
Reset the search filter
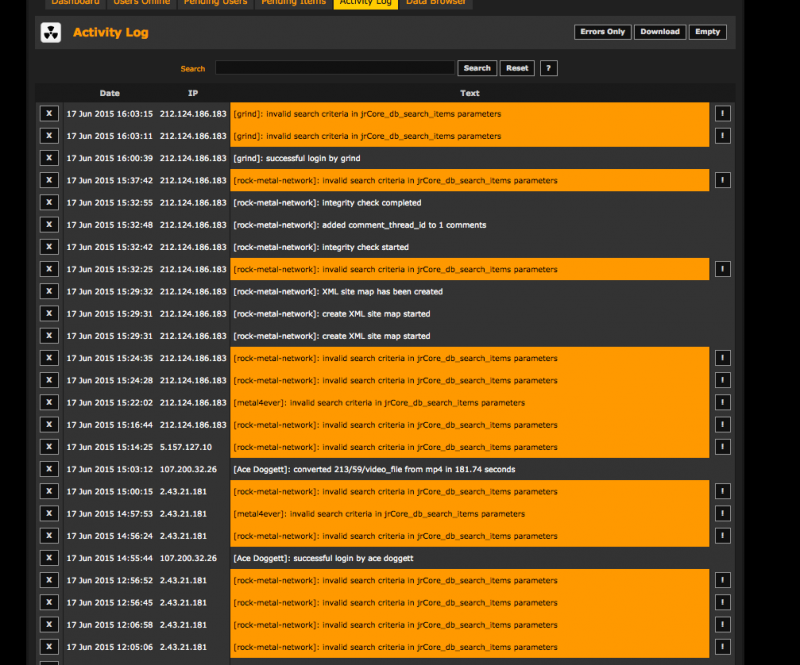pos(517,68)
